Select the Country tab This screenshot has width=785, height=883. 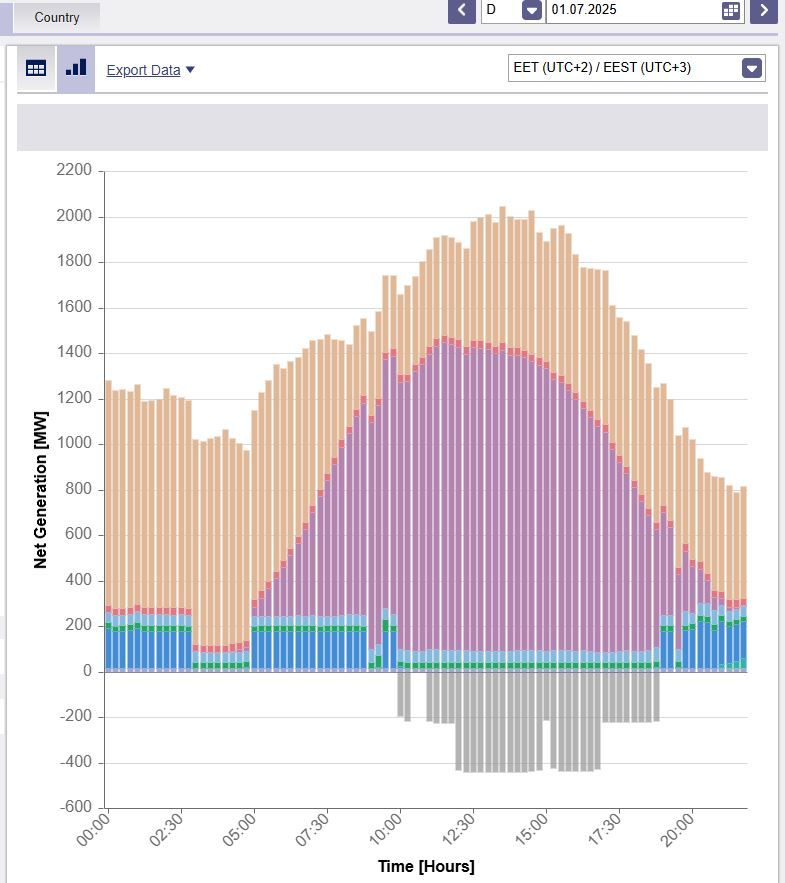(57, 17)
